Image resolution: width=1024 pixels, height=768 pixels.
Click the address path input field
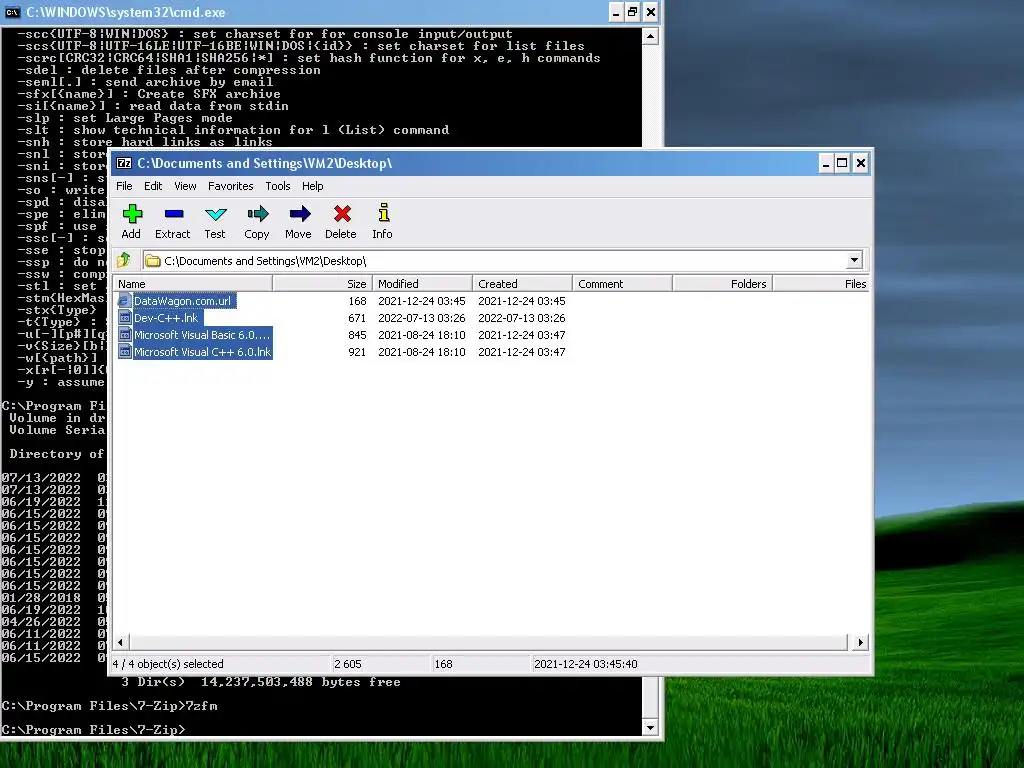point(503,261)
